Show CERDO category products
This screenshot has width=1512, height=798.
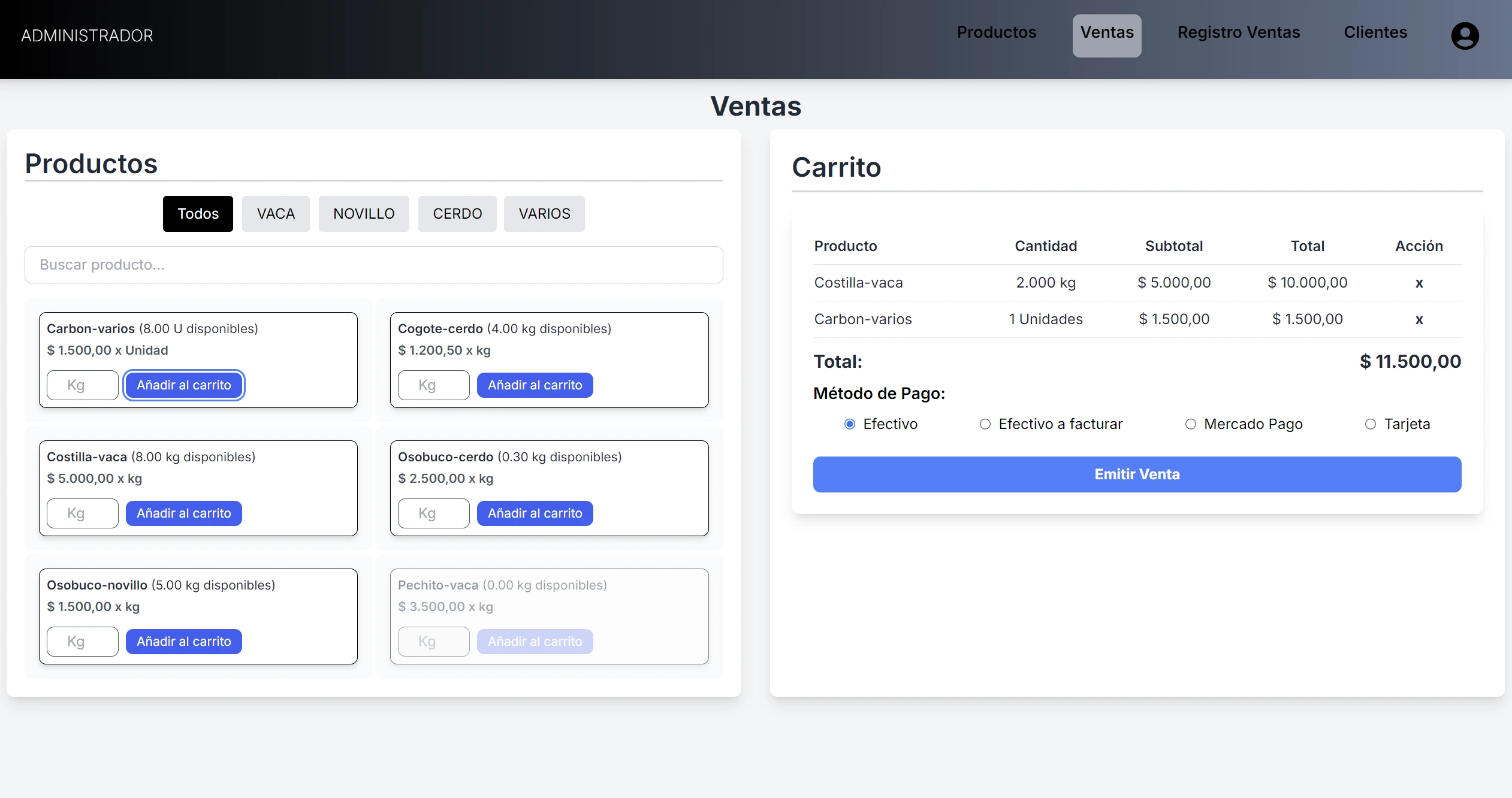pyautogui.click(x=457, y=214)
